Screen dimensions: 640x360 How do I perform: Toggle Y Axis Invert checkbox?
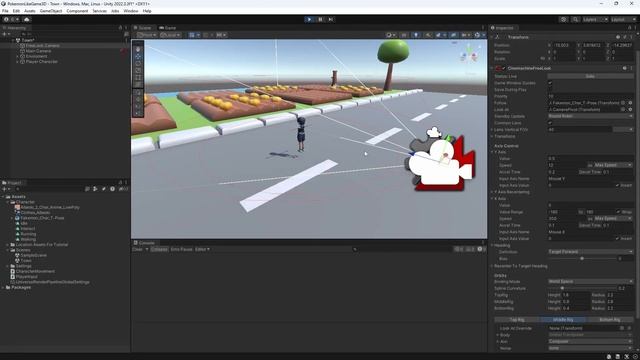tap(617, 185)
